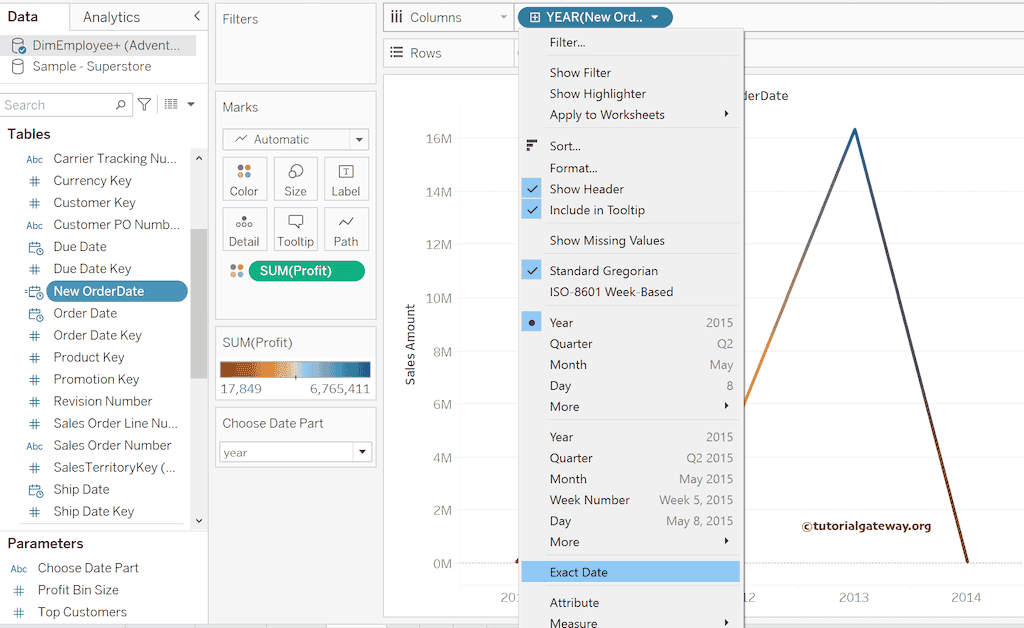The width and height of the screenshot is (1024, 628).
Task: Click the number icon beside Profit Bin Size
Action: coord(19,590)
